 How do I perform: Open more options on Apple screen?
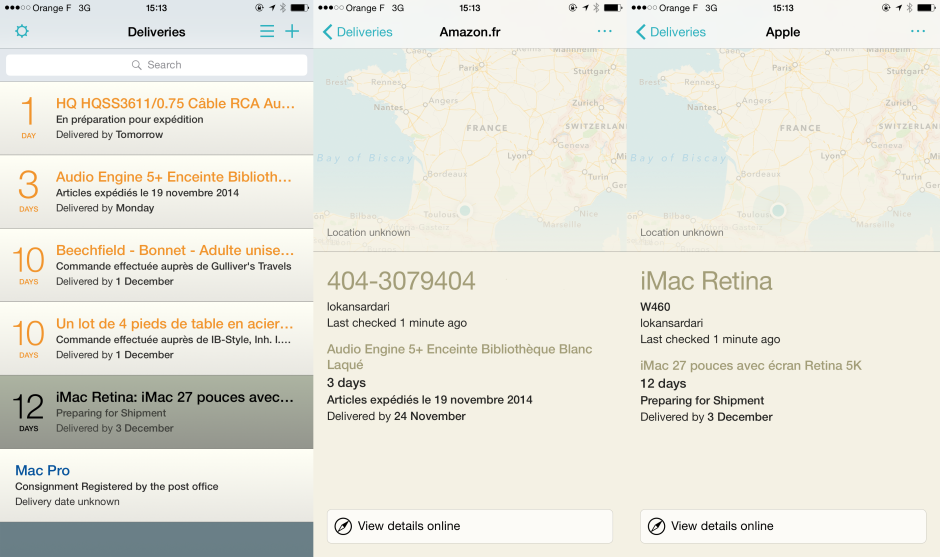point(918,31)
